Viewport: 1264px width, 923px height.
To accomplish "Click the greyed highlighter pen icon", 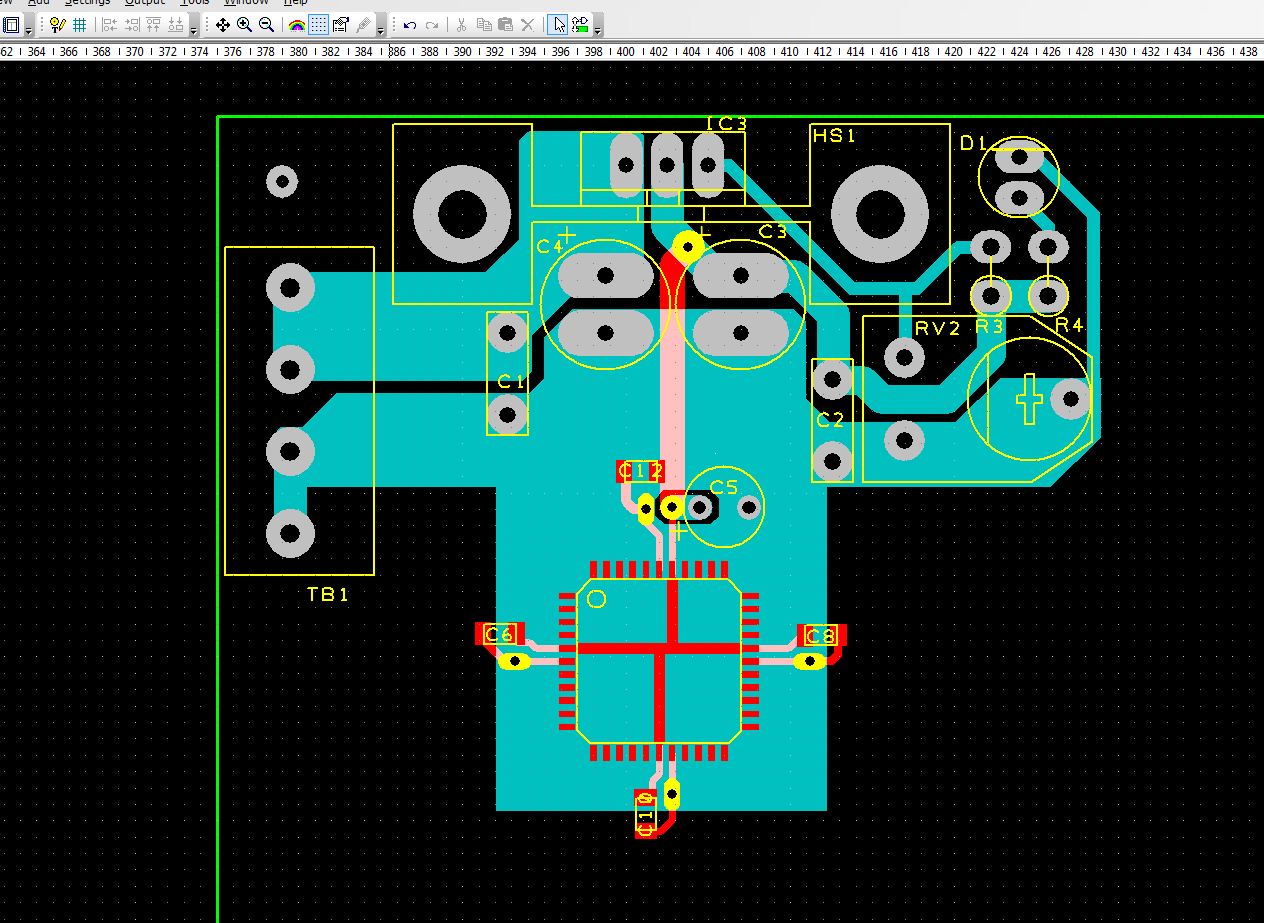I will (363, 25).
